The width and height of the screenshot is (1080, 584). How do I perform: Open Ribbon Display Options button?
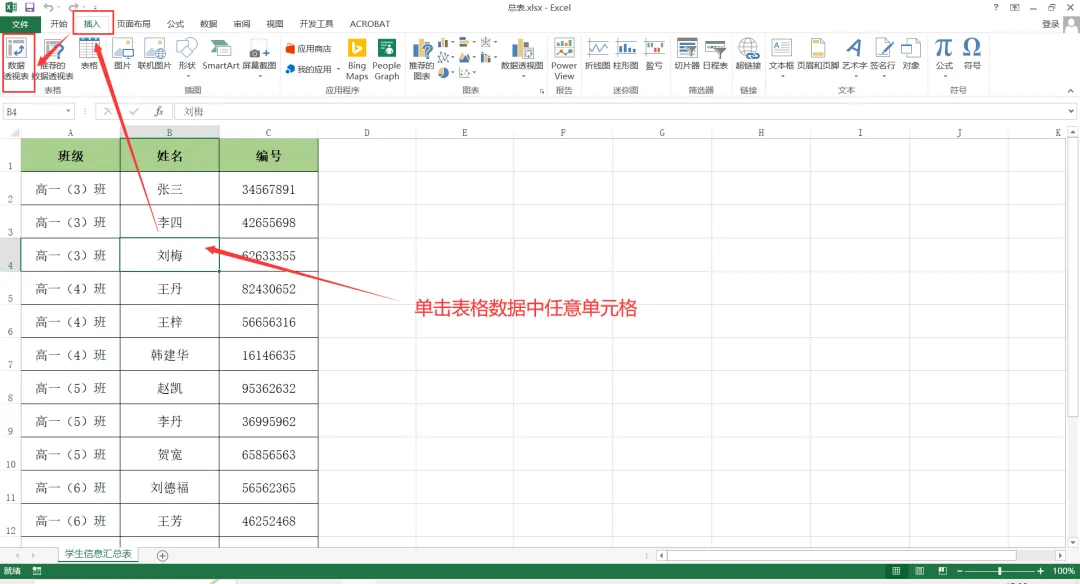click(x=1015, y=8)
